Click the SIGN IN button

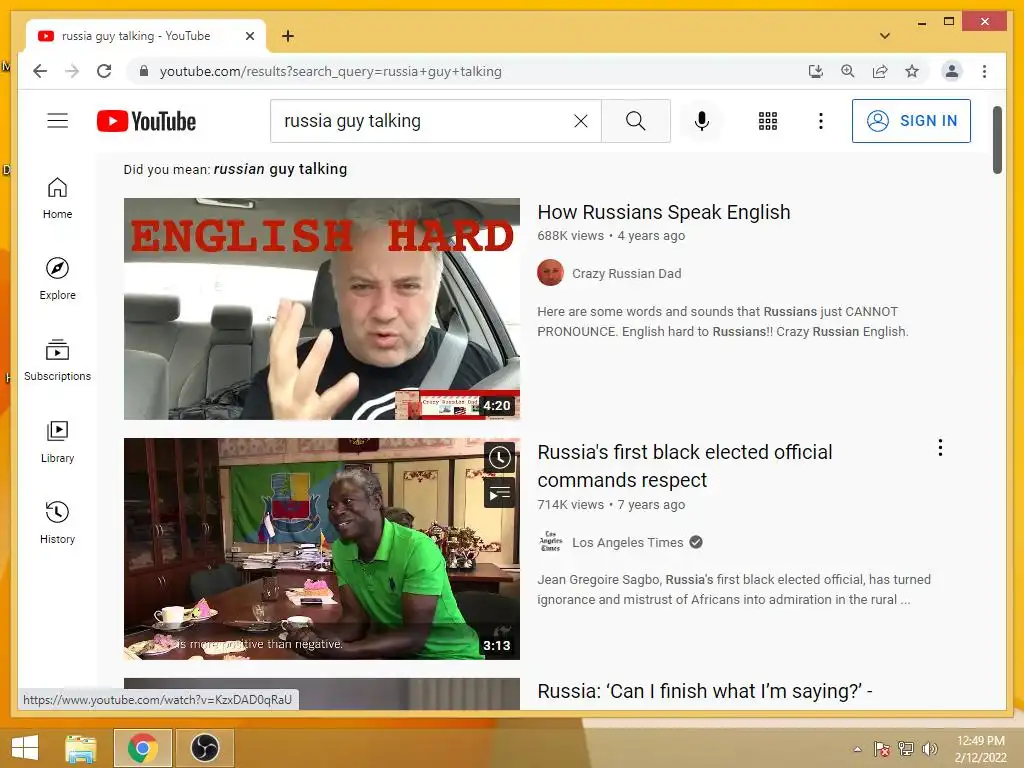click(x=911, y=121)
